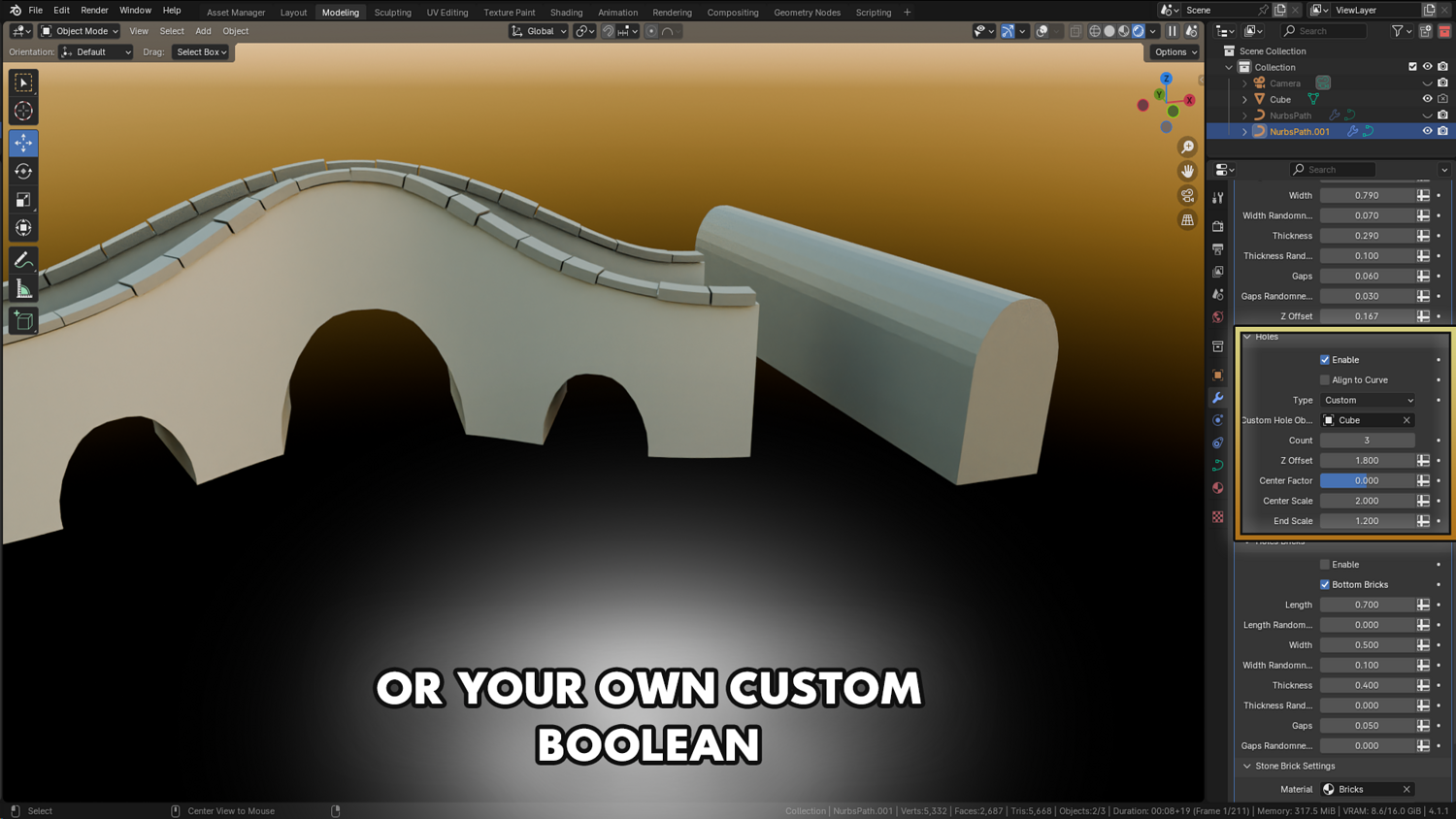The height and width of the screenshot is (819, 1456).
Task: Hide Cube in viewport
Action: point(1427,99)
